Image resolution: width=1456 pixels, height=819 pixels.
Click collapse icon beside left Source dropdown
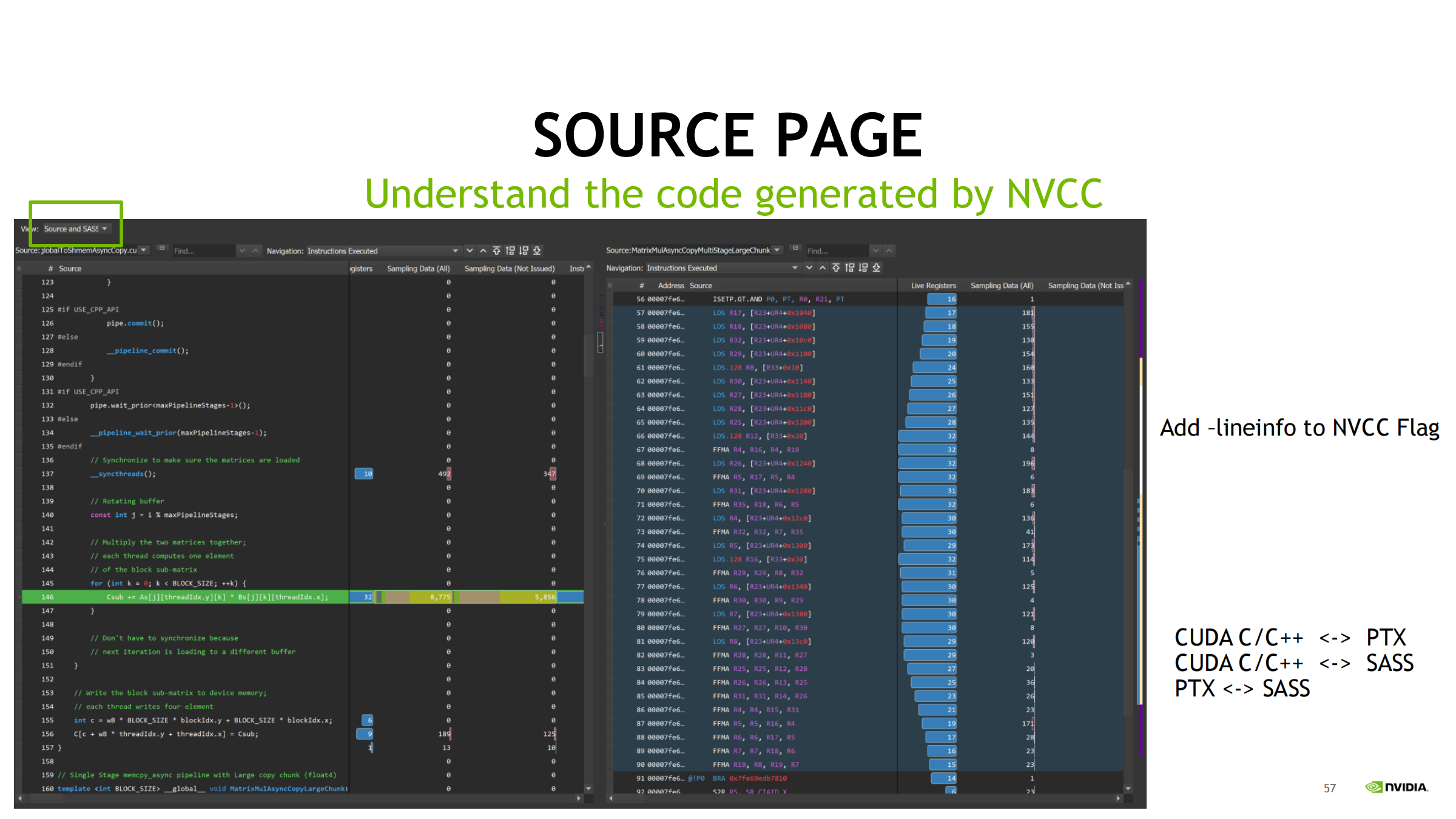[x=162, y=248]
